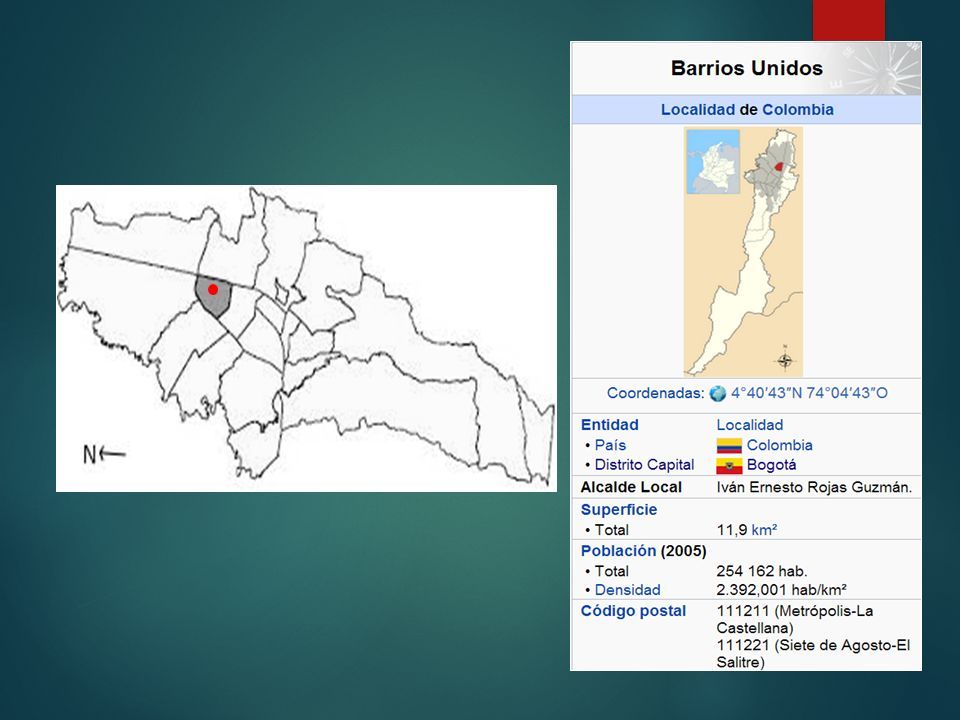The image size is (960, 720).
Task: Click the compass rose on the locality map
Action: point(786,360)
